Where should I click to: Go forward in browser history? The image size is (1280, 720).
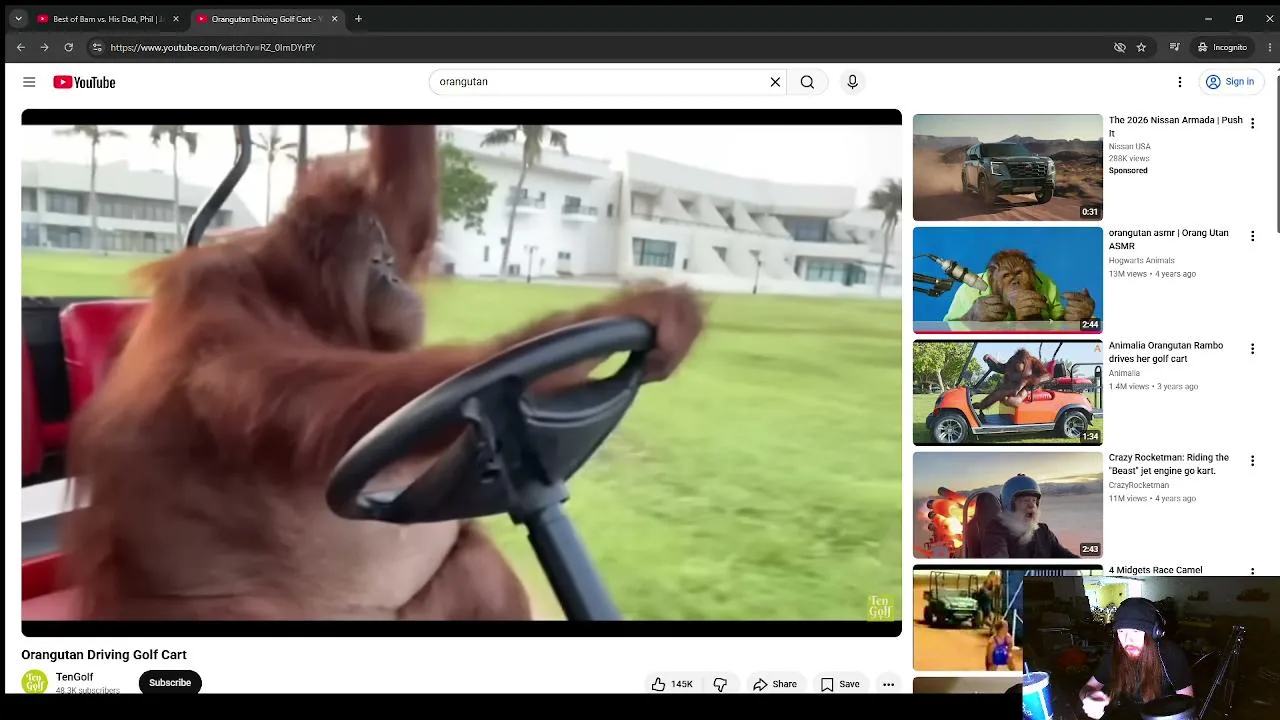click(44, 47)
